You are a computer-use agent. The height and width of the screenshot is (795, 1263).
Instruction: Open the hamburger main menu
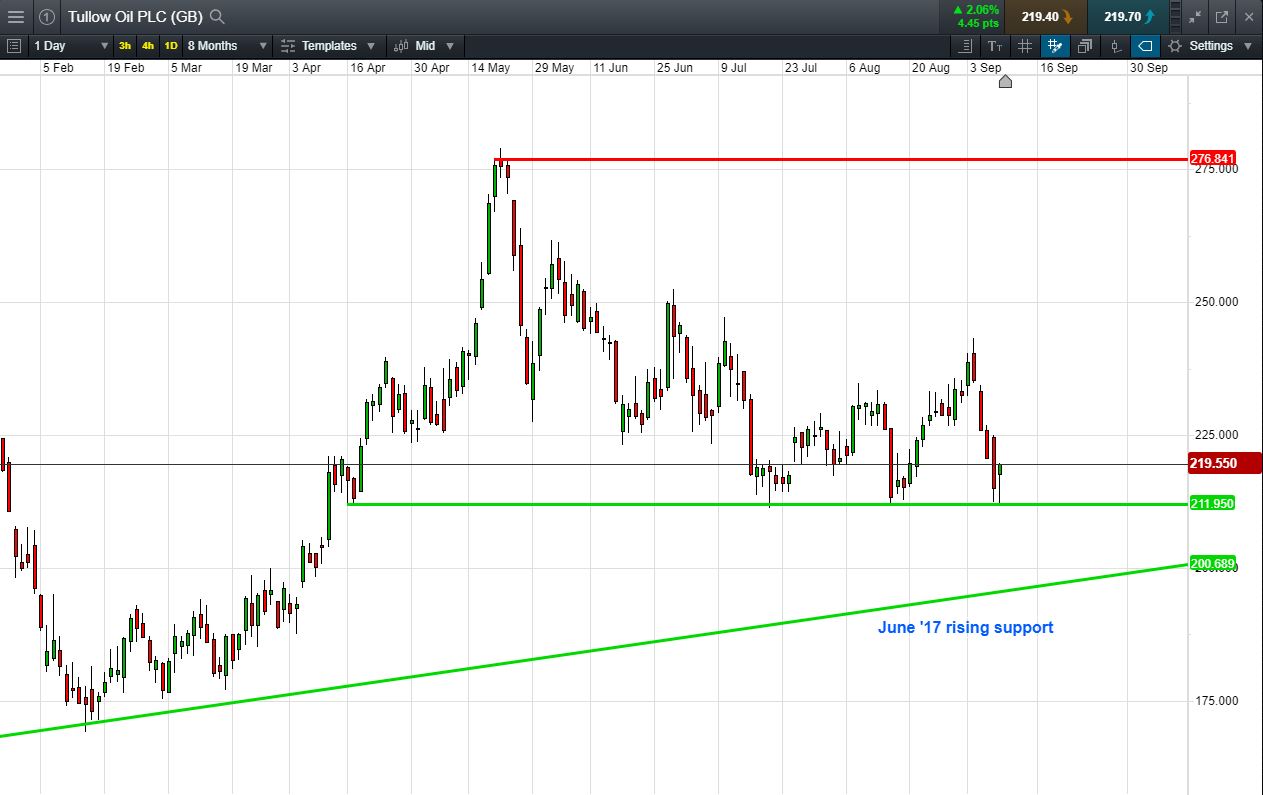click(x=15, y=17)
